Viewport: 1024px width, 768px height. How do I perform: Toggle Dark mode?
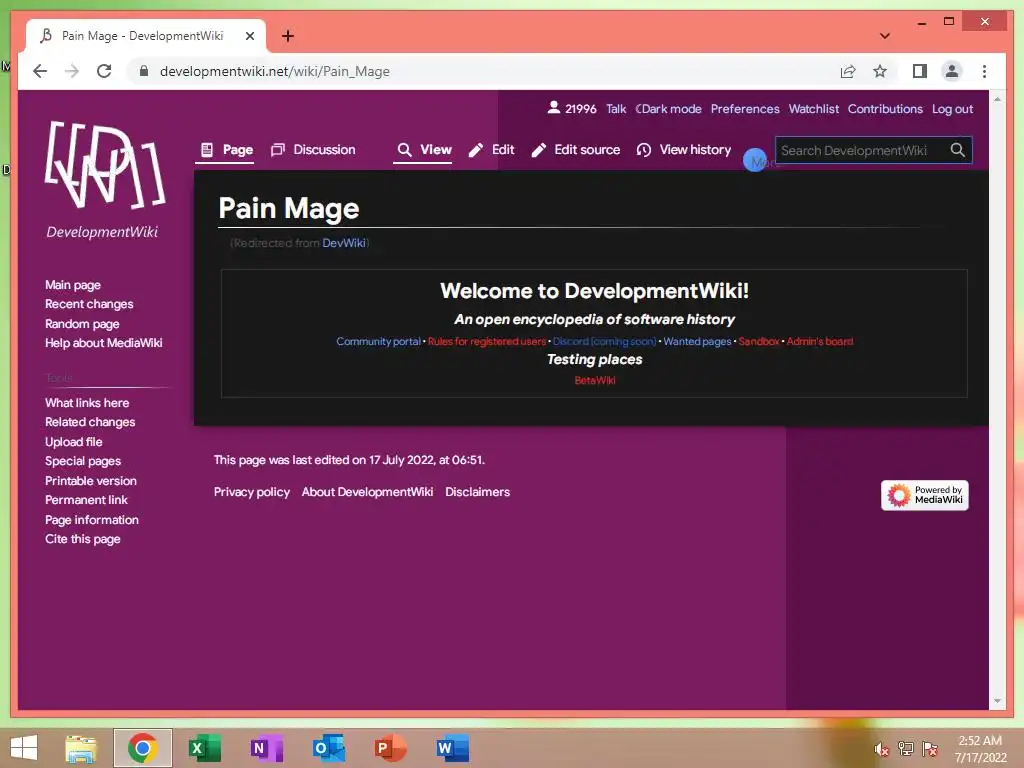point(668,108)
